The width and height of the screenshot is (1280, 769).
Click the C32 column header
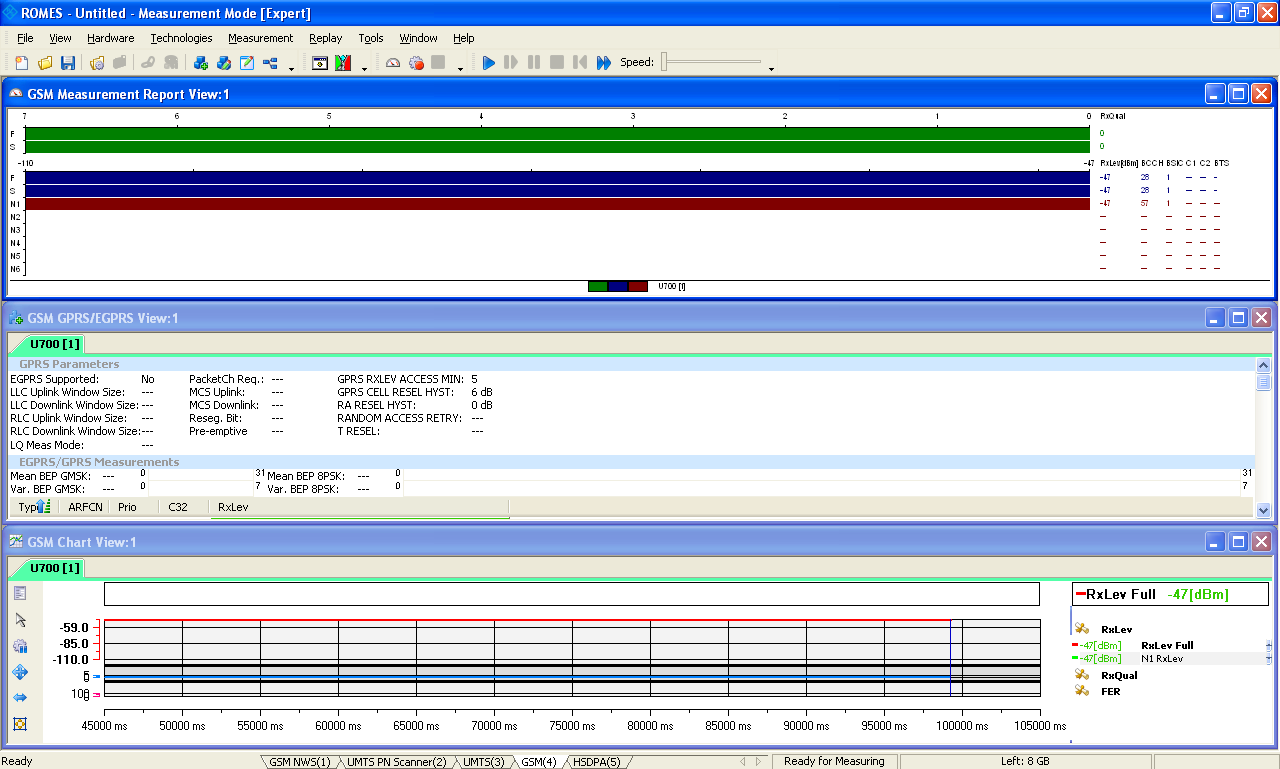pos(184,507)
